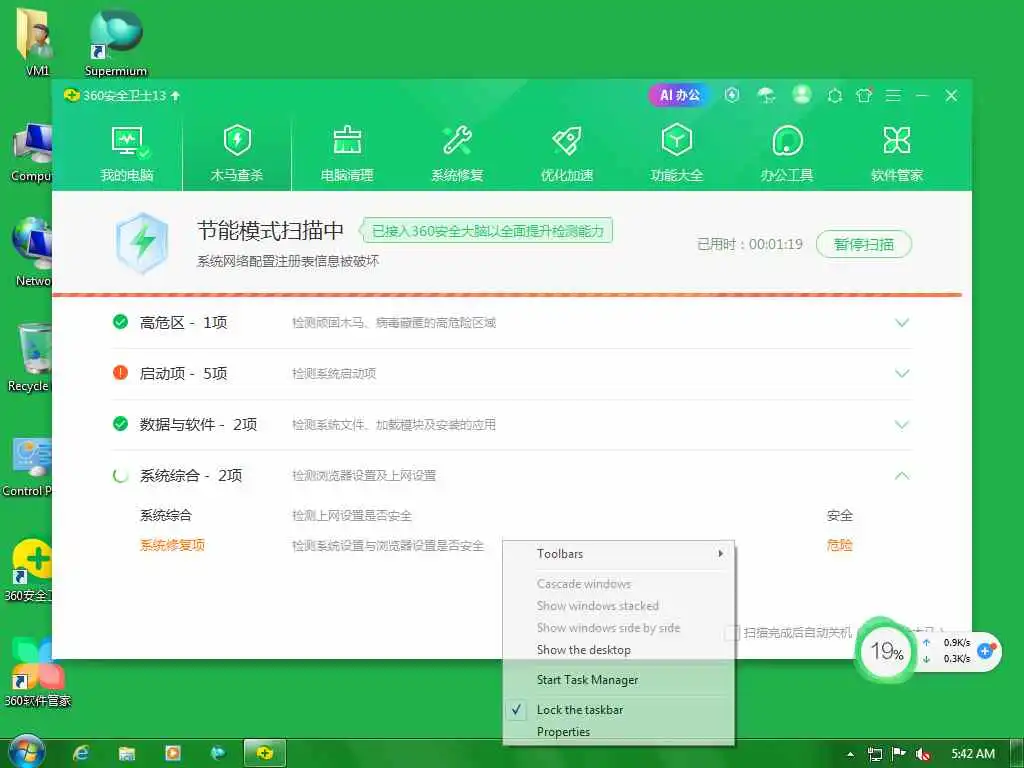This screenshot has width=1024, height=768.
Task: Open the hamburger main menu icon
Action: click(893, 96)
